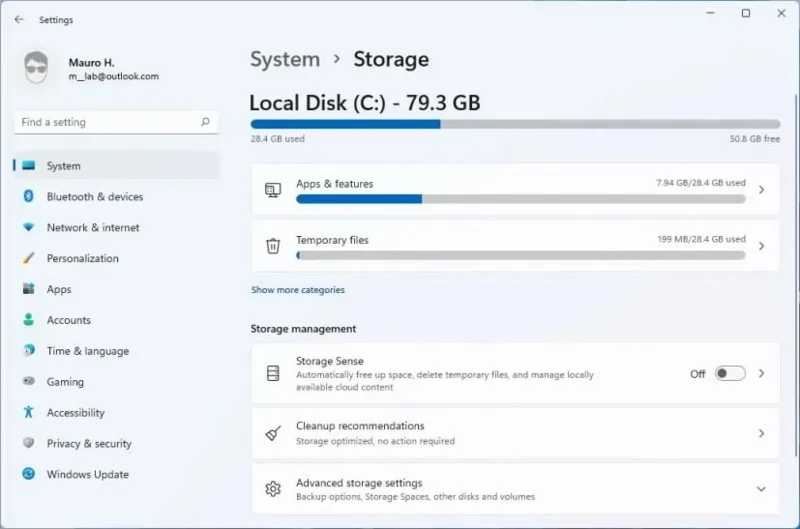Click the Storage management heading
This screenshot has width=800, height=529.
303,329
